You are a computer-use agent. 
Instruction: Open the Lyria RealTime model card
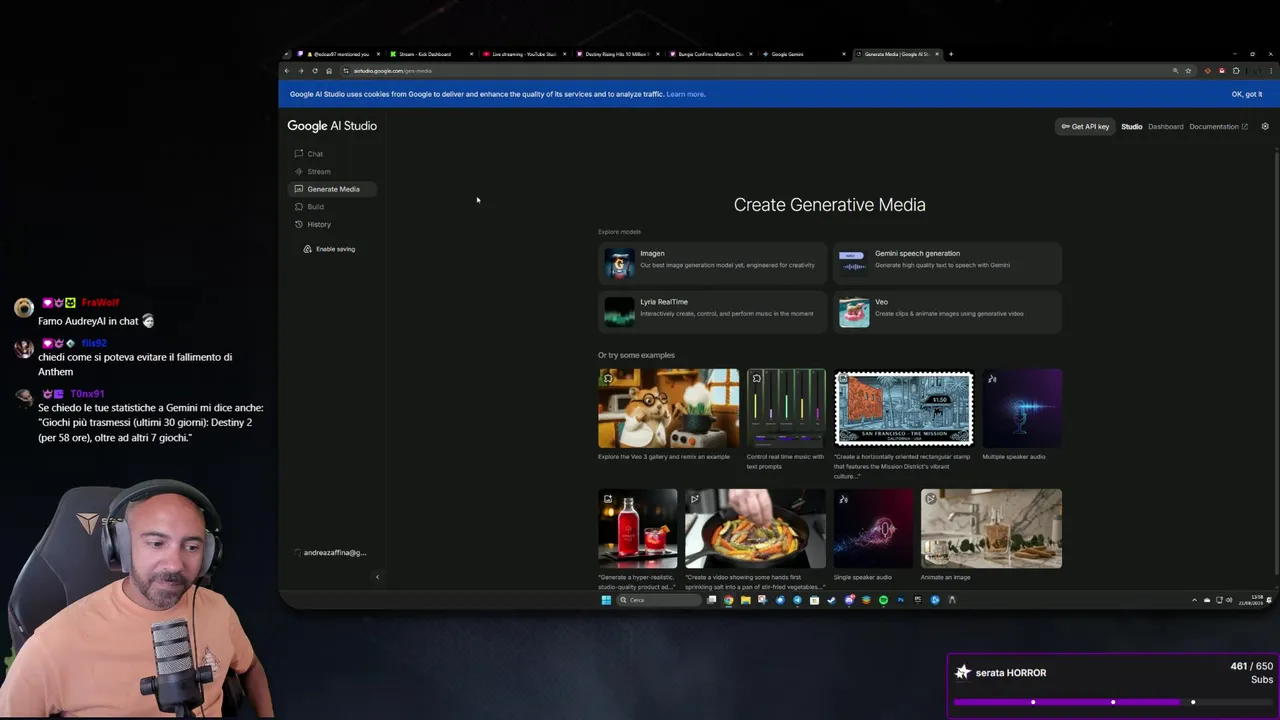click(713, 311)
